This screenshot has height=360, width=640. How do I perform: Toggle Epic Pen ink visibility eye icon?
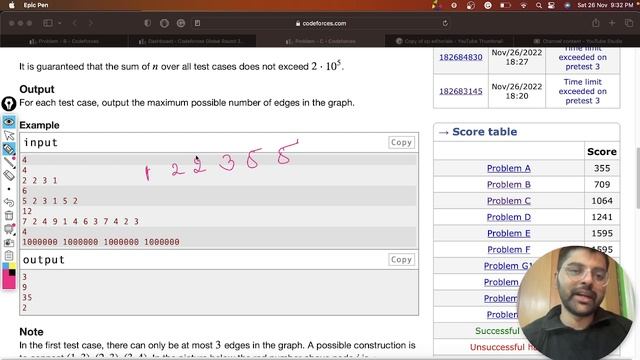[9, 122]
